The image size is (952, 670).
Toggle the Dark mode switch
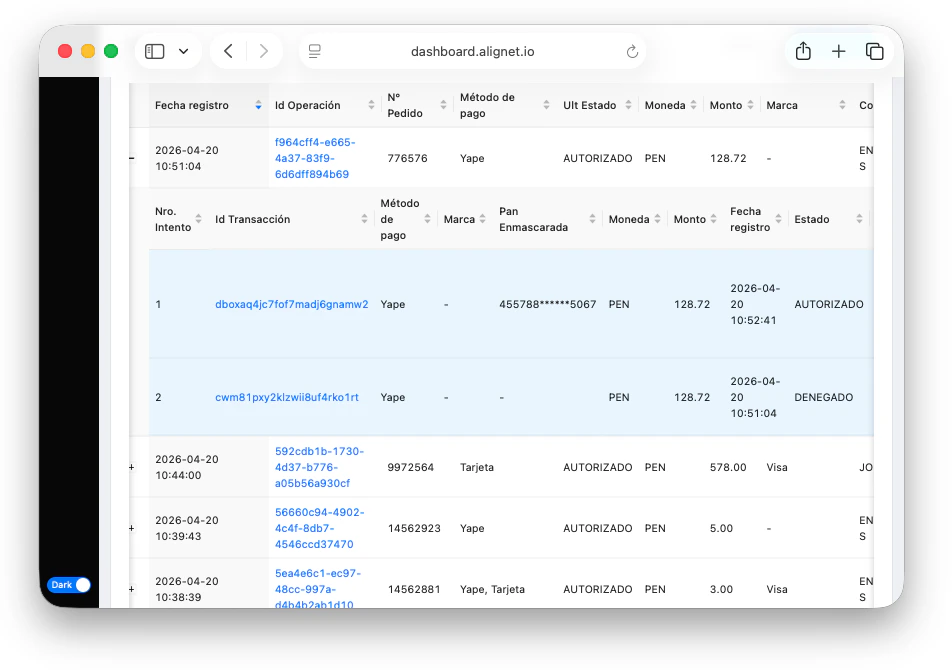(x=69, y=585)
